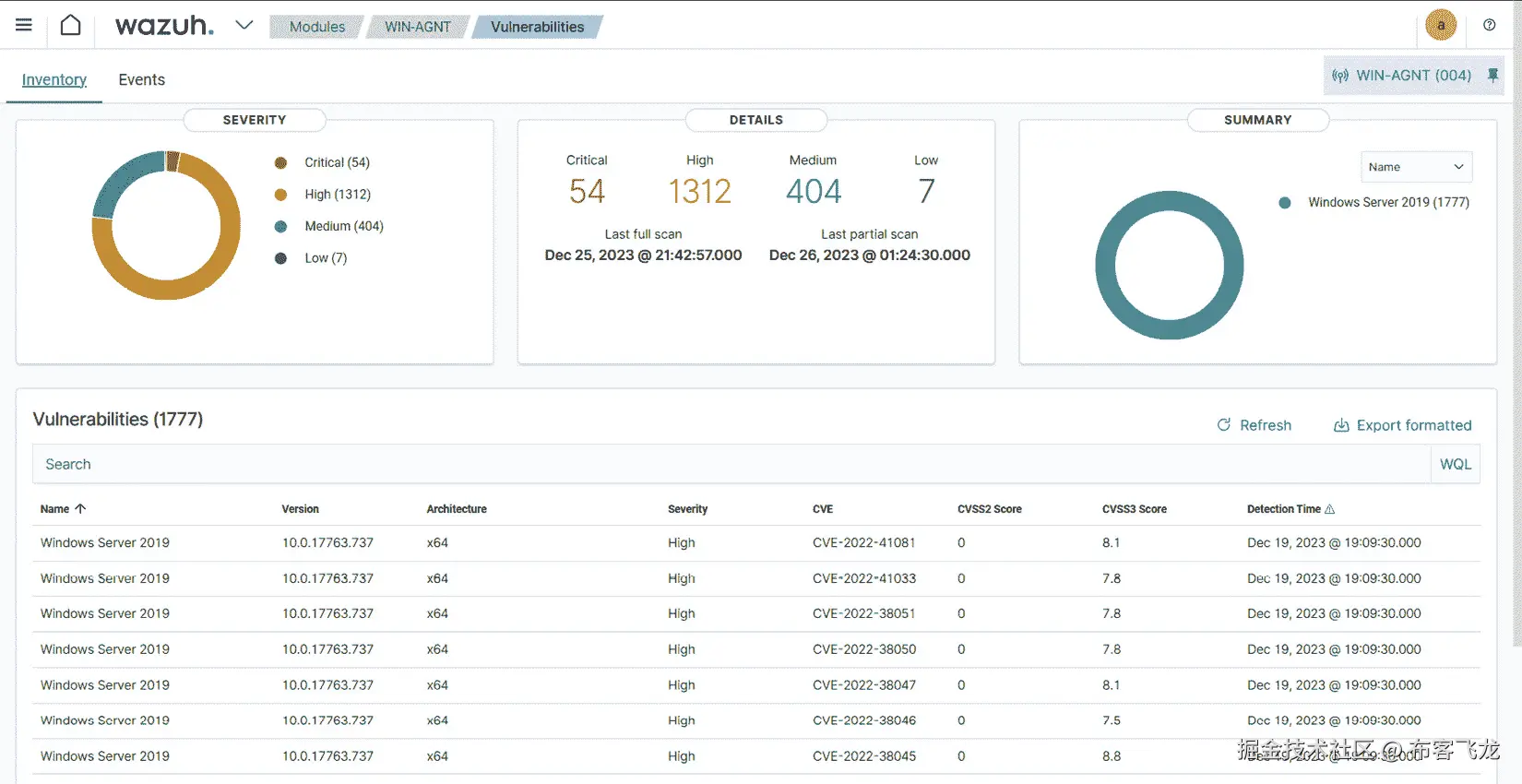Click last full scan date Dec 25, 2023
1522x784 pixels.
[x=643, y=255]
